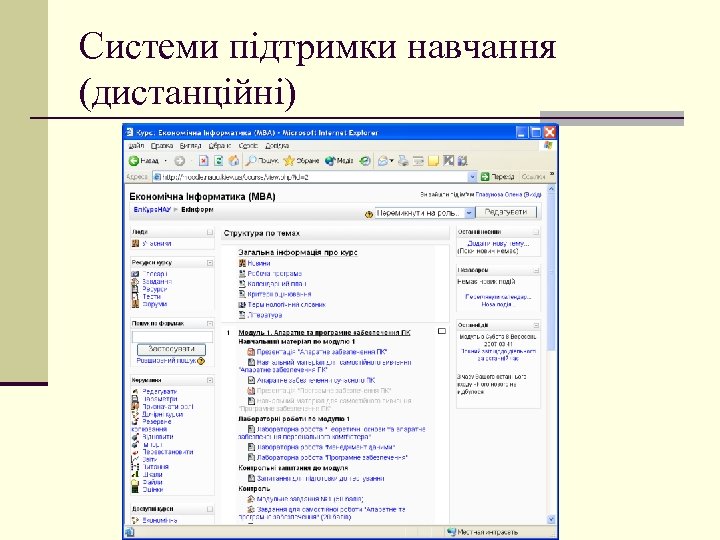
Task: Open the Додати нову тему link
Action: [498, 243]
